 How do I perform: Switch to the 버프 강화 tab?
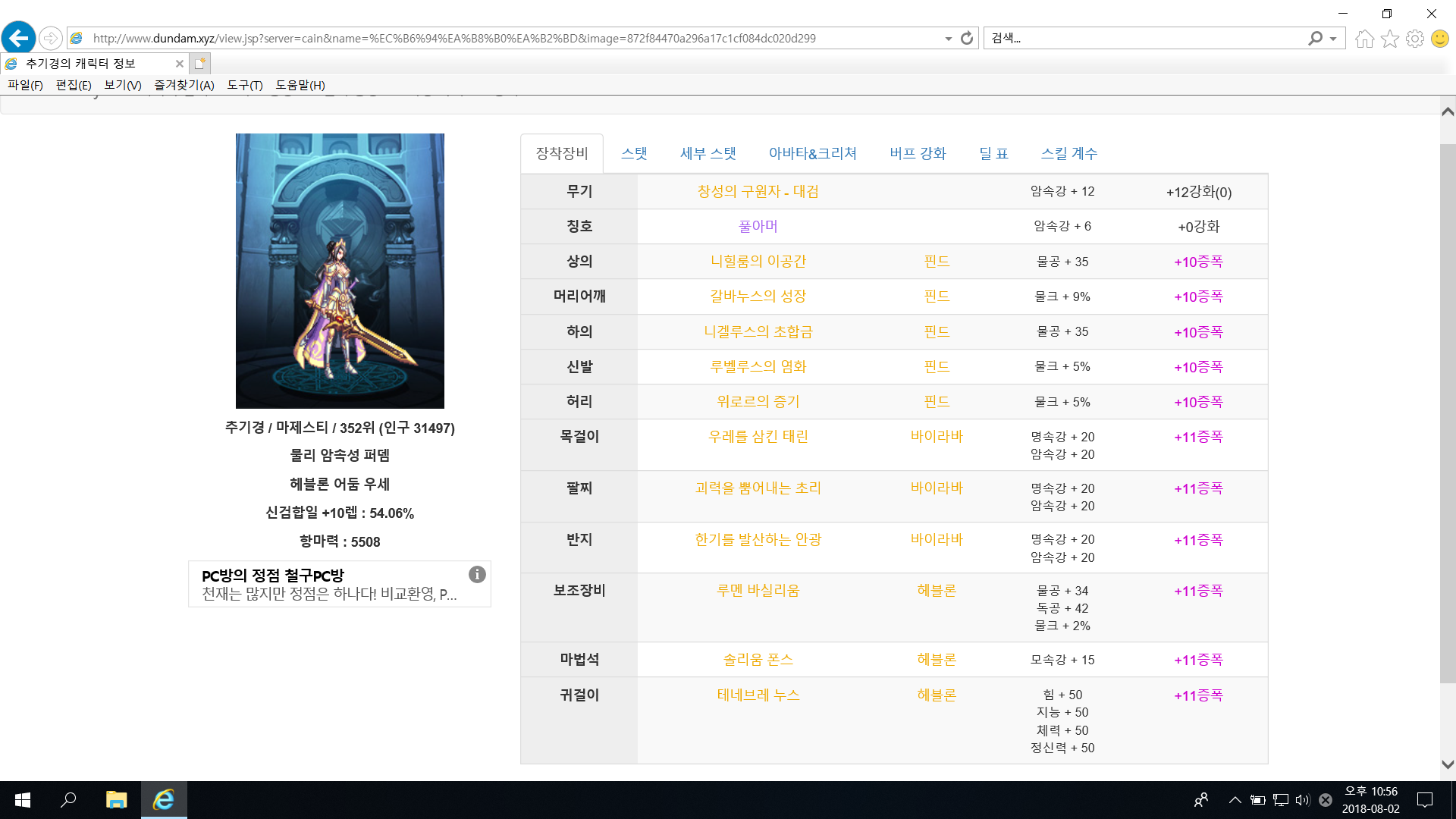918,153
